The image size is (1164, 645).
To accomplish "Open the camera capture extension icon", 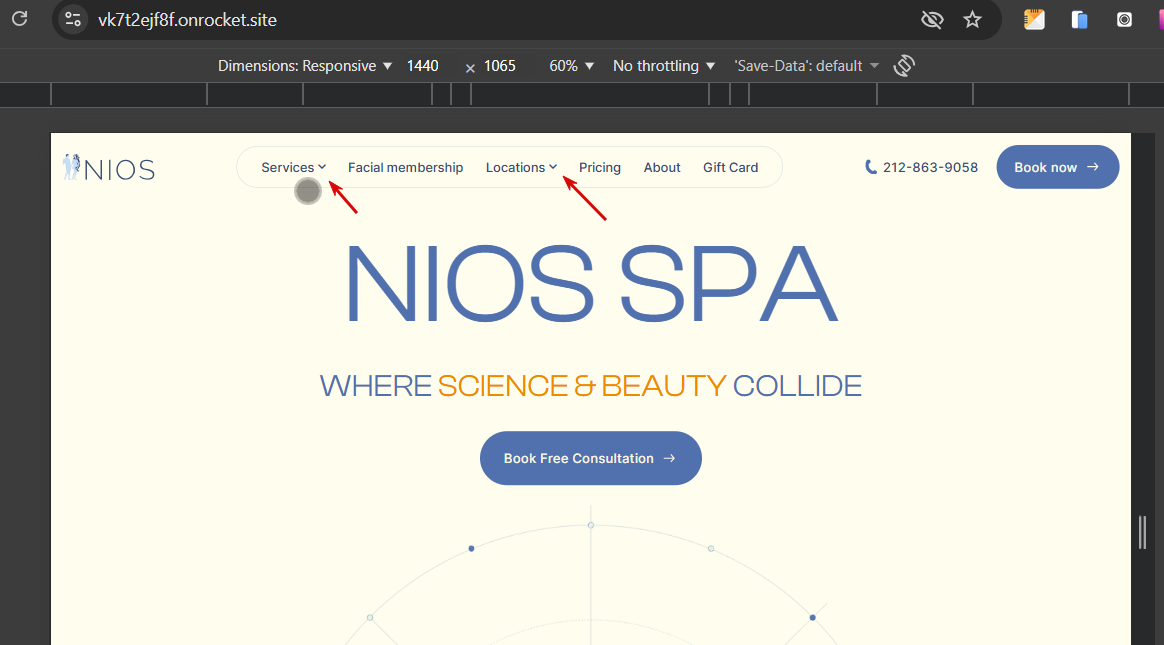I will [x=1125, y=20].
